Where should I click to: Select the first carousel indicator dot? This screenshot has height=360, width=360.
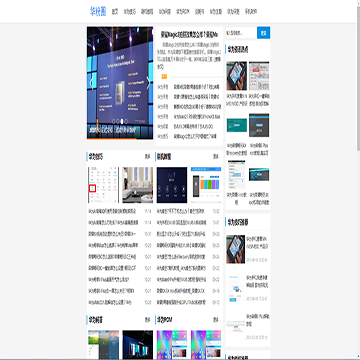114,121
